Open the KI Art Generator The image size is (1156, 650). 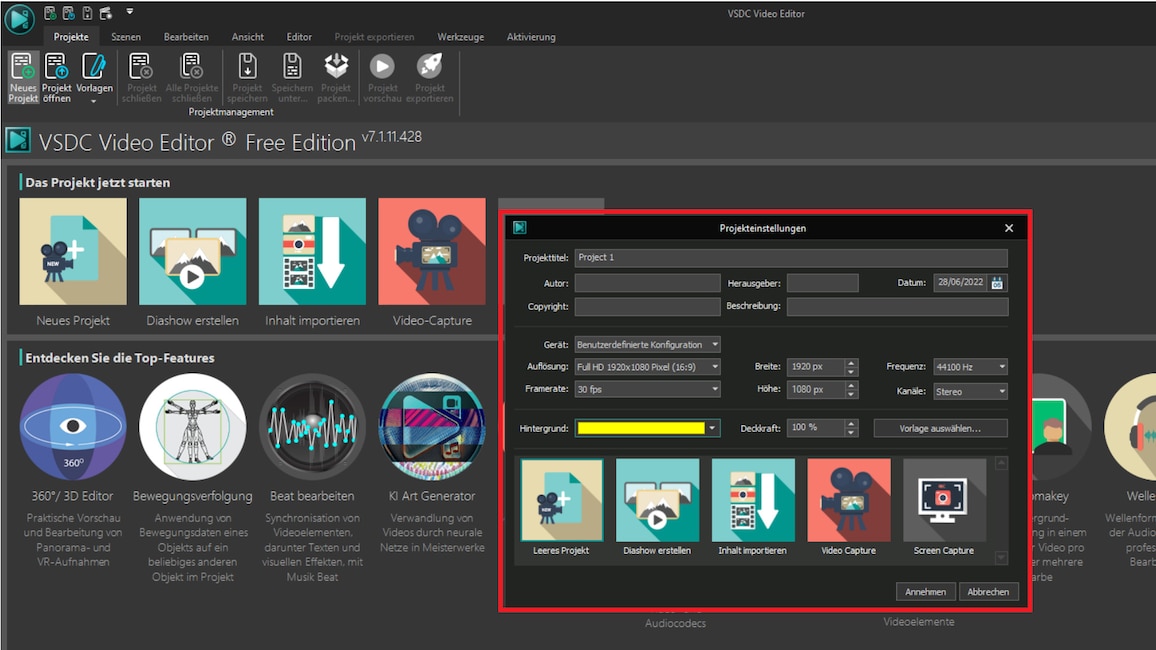point(432,425)
